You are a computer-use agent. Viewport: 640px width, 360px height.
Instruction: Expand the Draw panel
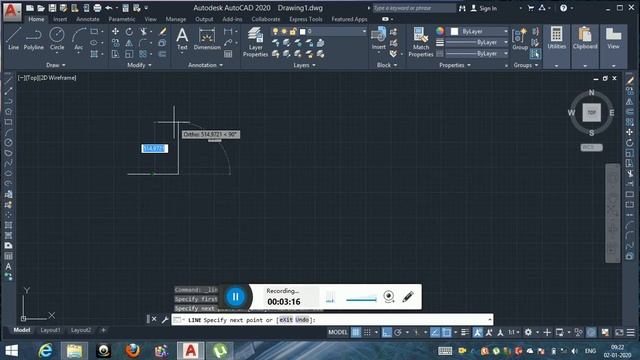pyautogui.click(x=56, y=65)
